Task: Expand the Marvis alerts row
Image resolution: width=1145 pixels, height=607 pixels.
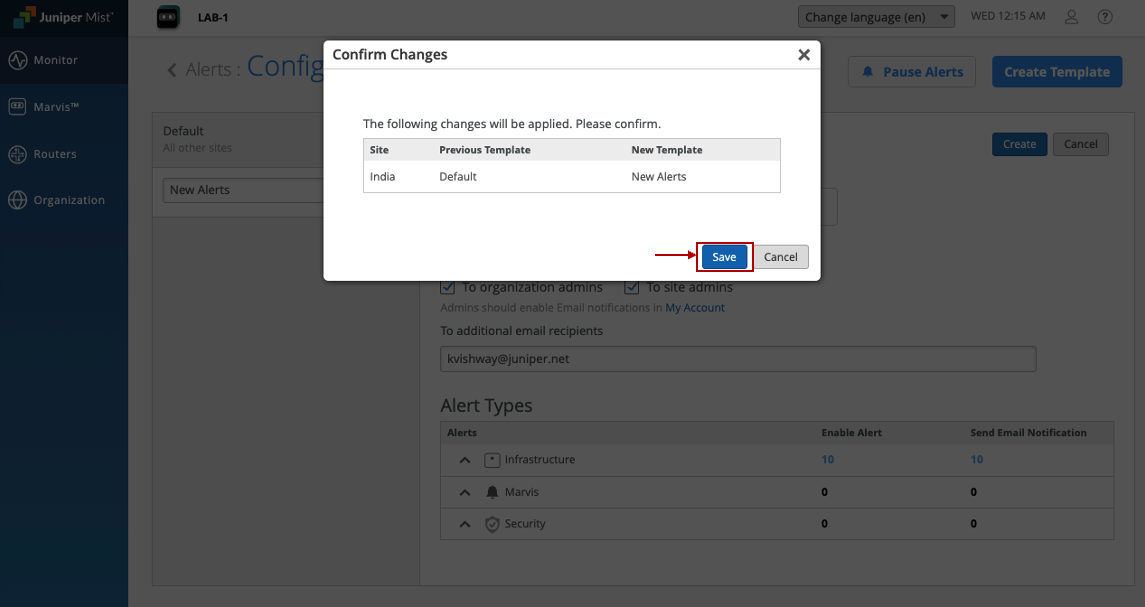Action: 465,493
